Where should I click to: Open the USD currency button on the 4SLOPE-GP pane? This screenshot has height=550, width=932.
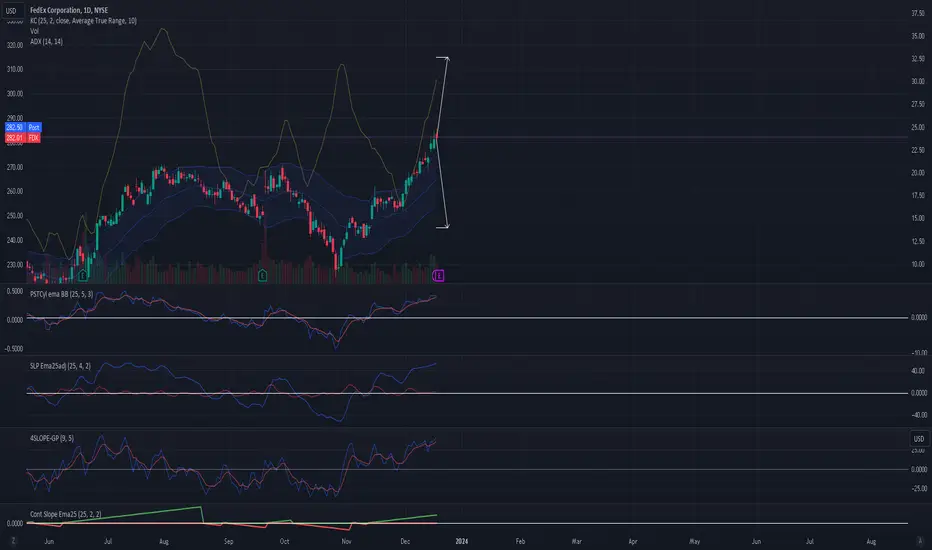919,439
